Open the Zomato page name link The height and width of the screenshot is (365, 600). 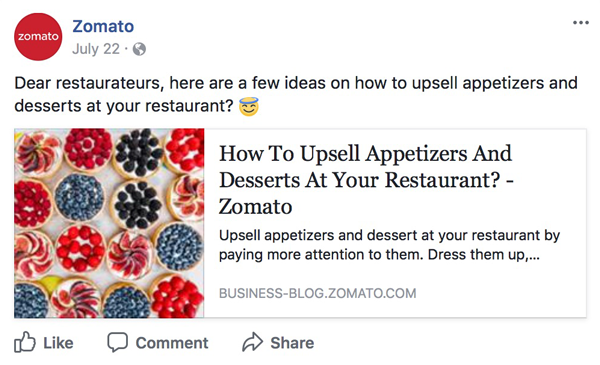click(x=103, y=26)
